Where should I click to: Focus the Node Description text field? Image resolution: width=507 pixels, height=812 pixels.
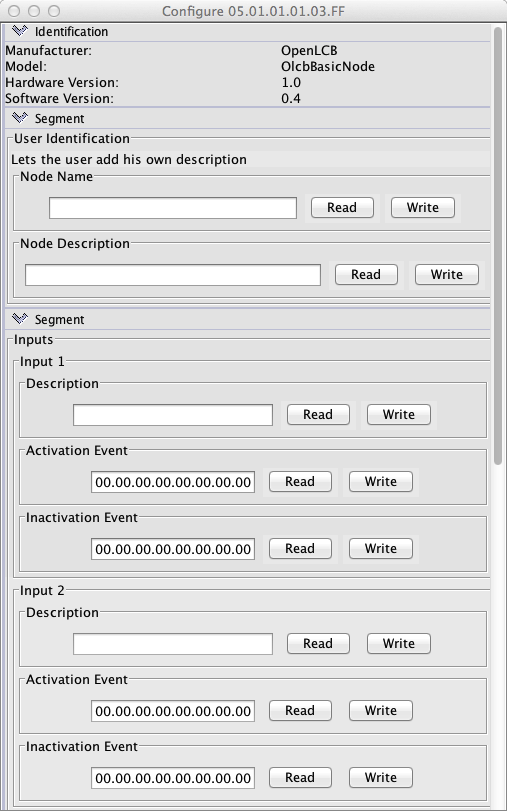click(x=173, y=274)
